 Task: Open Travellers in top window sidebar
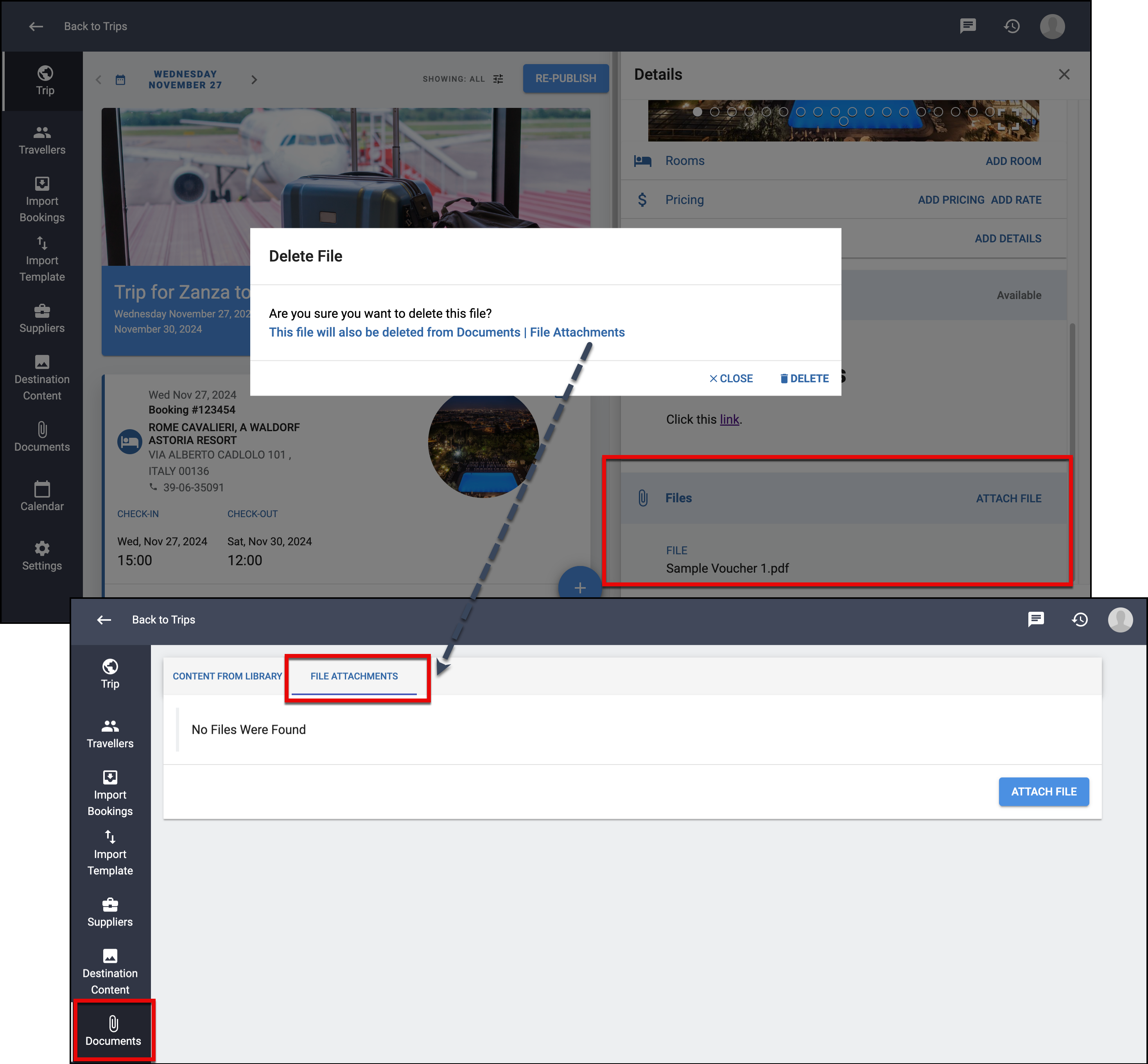click(x=42, y=140)
